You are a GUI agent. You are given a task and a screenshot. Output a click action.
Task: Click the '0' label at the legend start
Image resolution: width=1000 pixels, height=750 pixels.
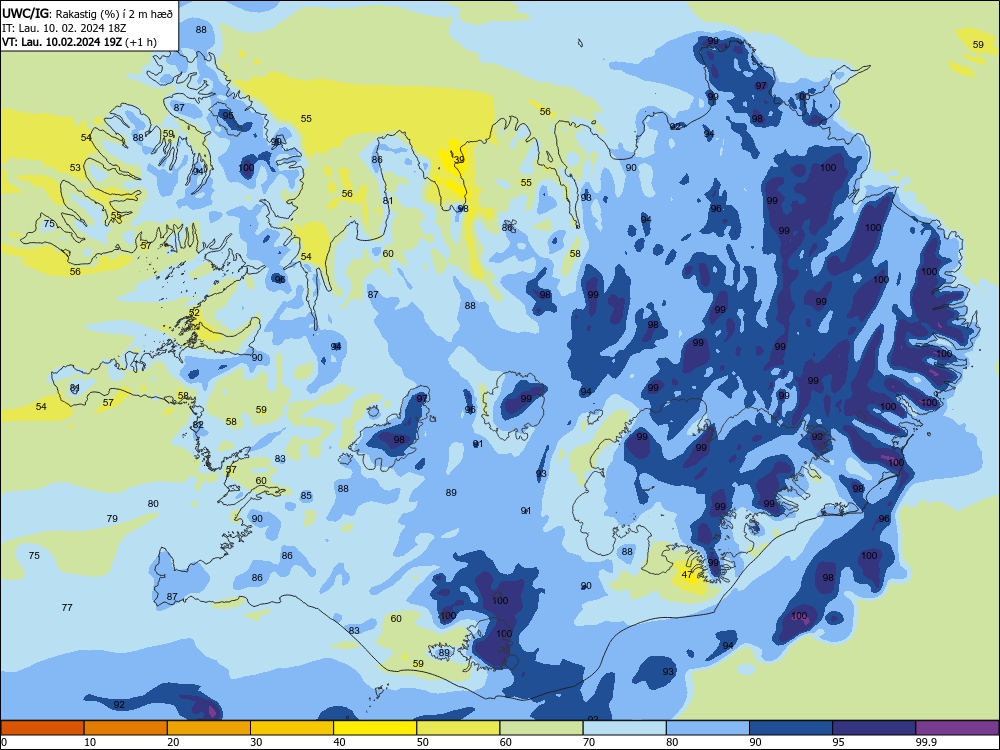4,742
